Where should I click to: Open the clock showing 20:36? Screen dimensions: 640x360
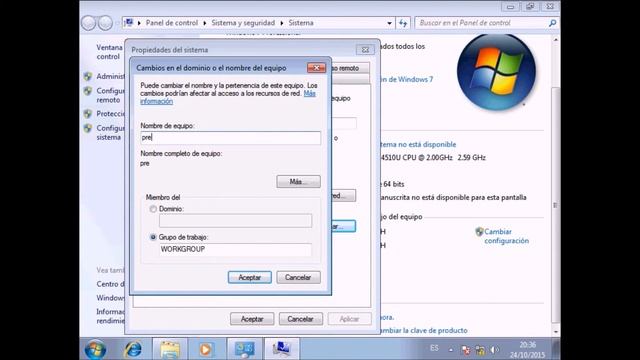(x=527, y=350)
